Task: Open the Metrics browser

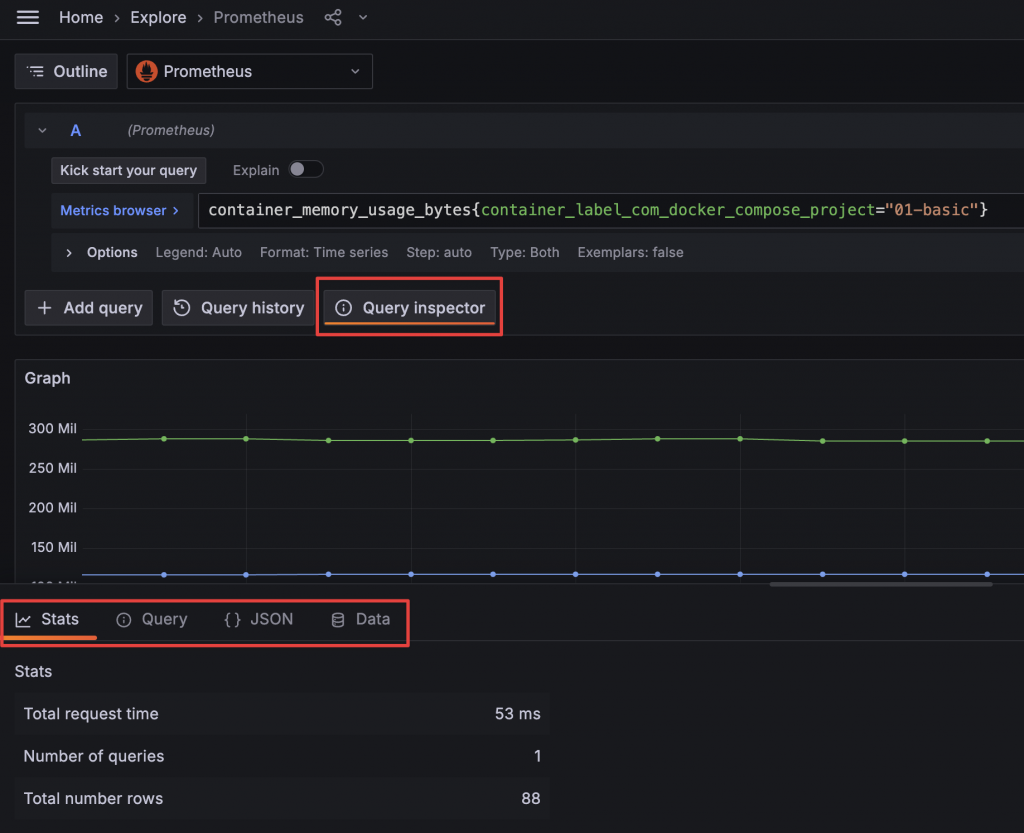Action: tap(120, 210)
